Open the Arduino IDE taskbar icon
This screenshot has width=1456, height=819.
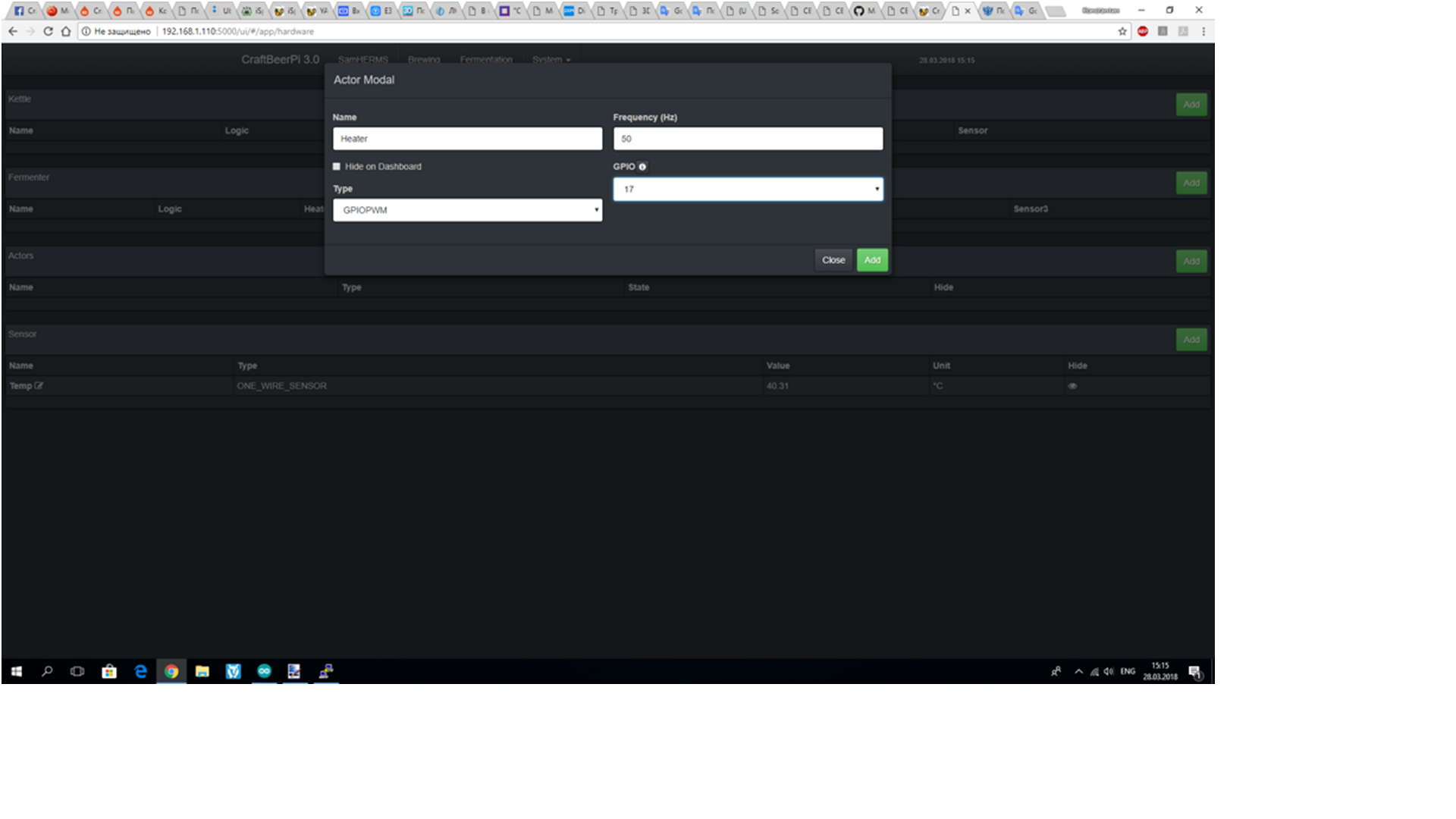[x=264, y=671]
